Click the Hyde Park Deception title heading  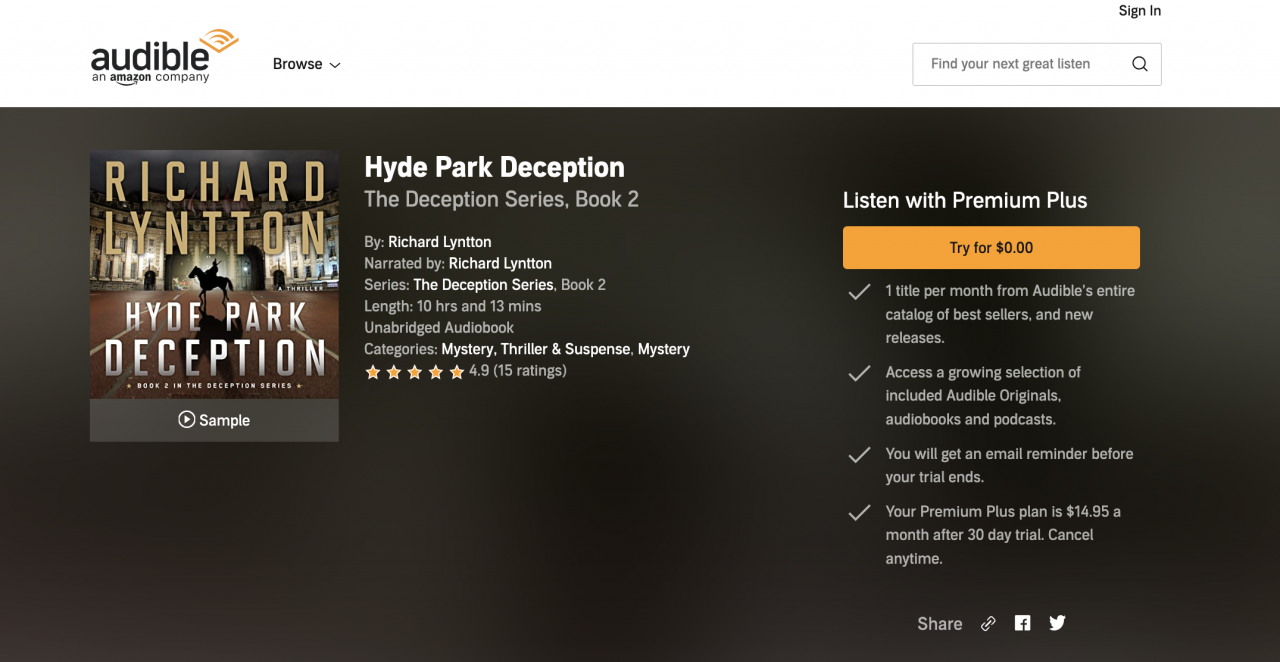[494, 167]
